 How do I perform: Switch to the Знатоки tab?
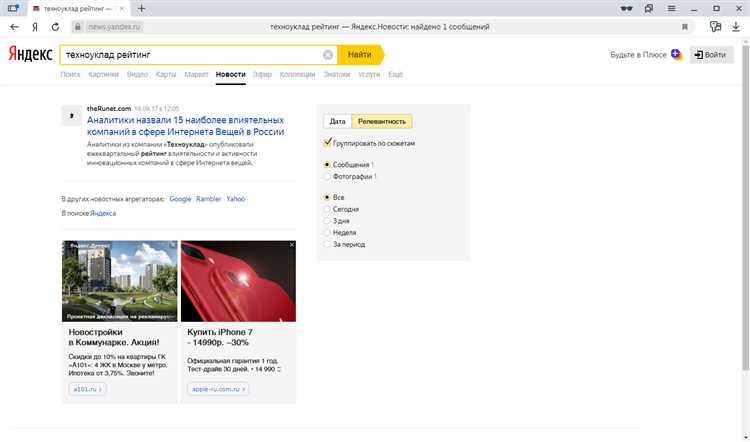coord(337,74)
